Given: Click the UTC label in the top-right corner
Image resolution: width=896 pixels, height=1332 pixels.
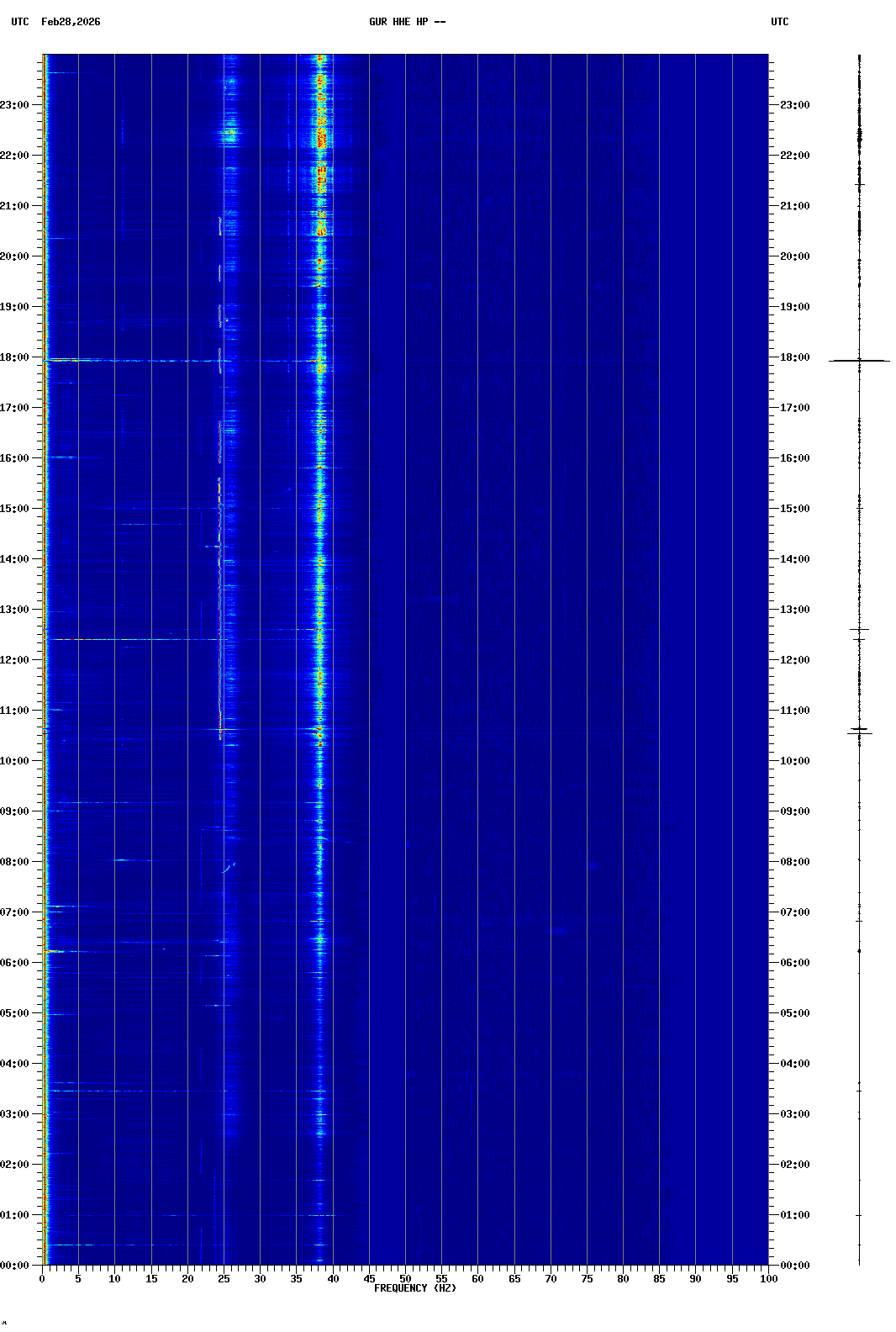Looking at the screenshot, I should [x=779, y=22].
